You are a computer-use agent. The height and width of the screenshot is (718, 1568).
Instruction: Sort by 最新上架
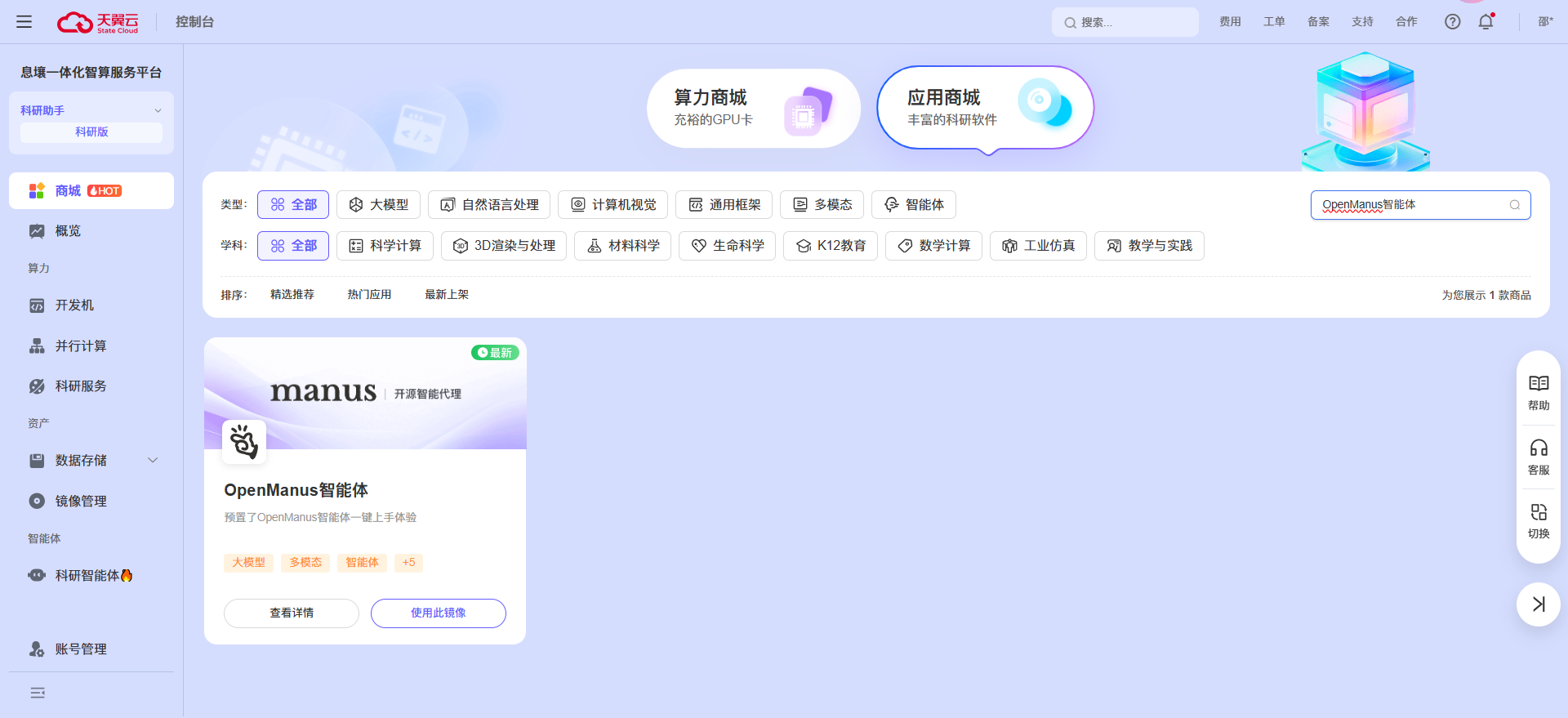(447, 295)
